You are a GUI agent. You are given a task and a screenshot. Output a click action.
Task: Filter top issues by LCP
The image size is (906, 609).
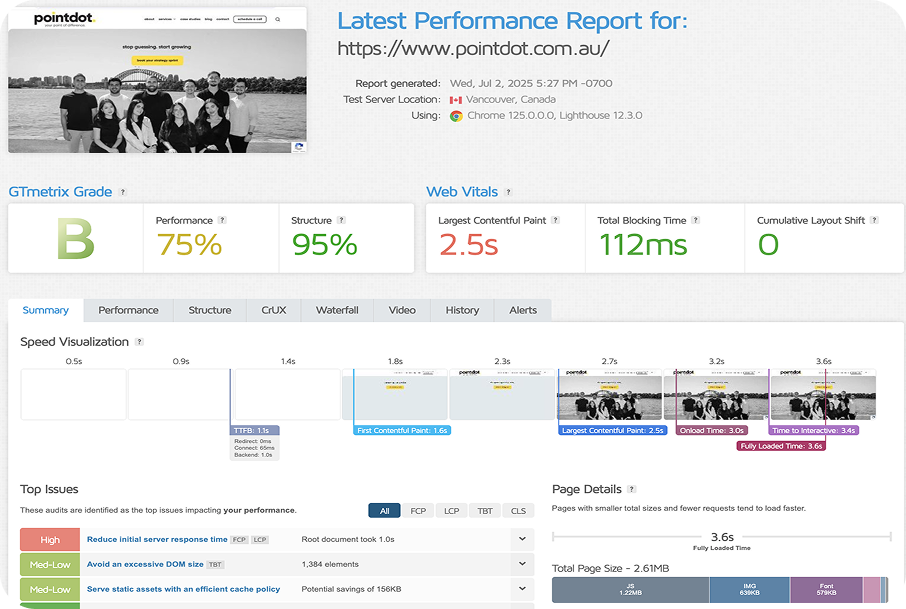pos(452,511)
